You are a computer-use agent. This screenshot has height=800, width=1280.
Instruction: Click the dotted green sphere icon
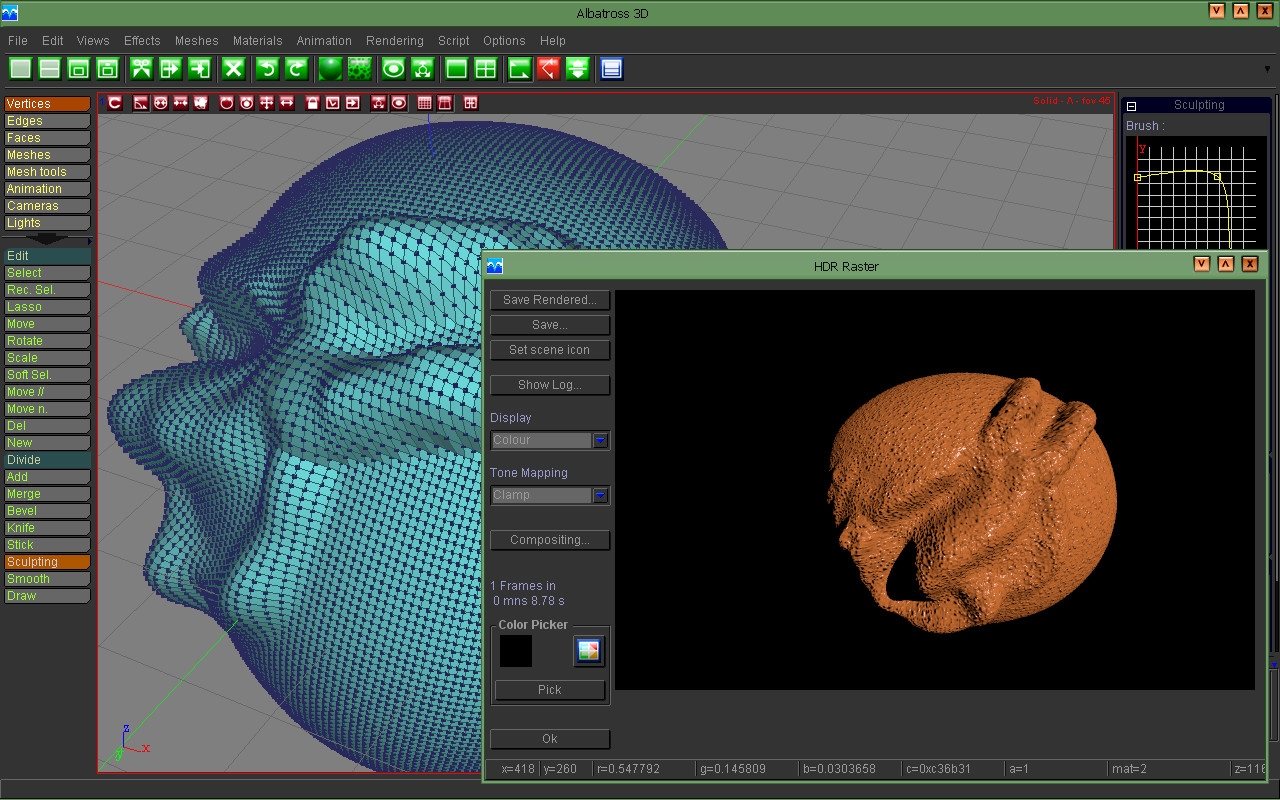[x=359, y=69]
